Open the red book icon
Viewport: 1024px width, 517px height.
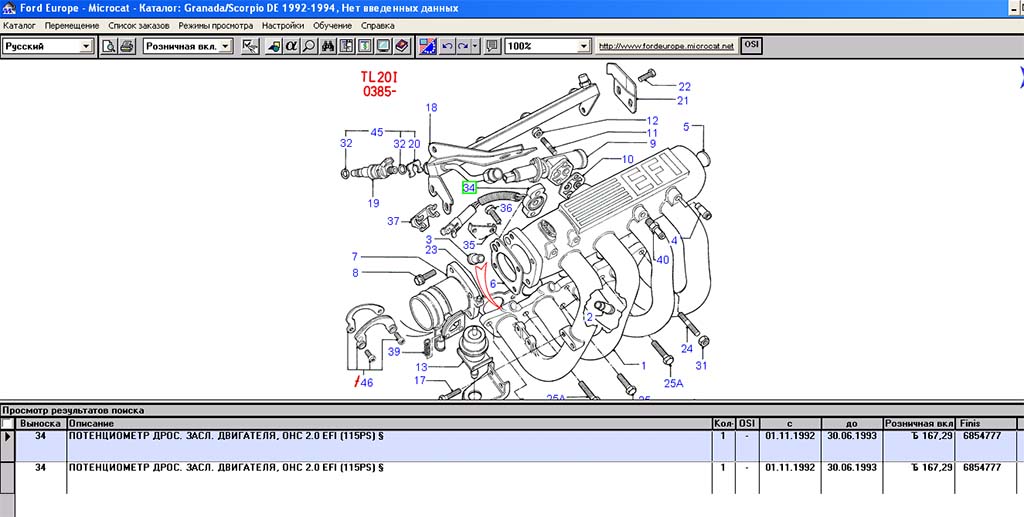[402, 46]
